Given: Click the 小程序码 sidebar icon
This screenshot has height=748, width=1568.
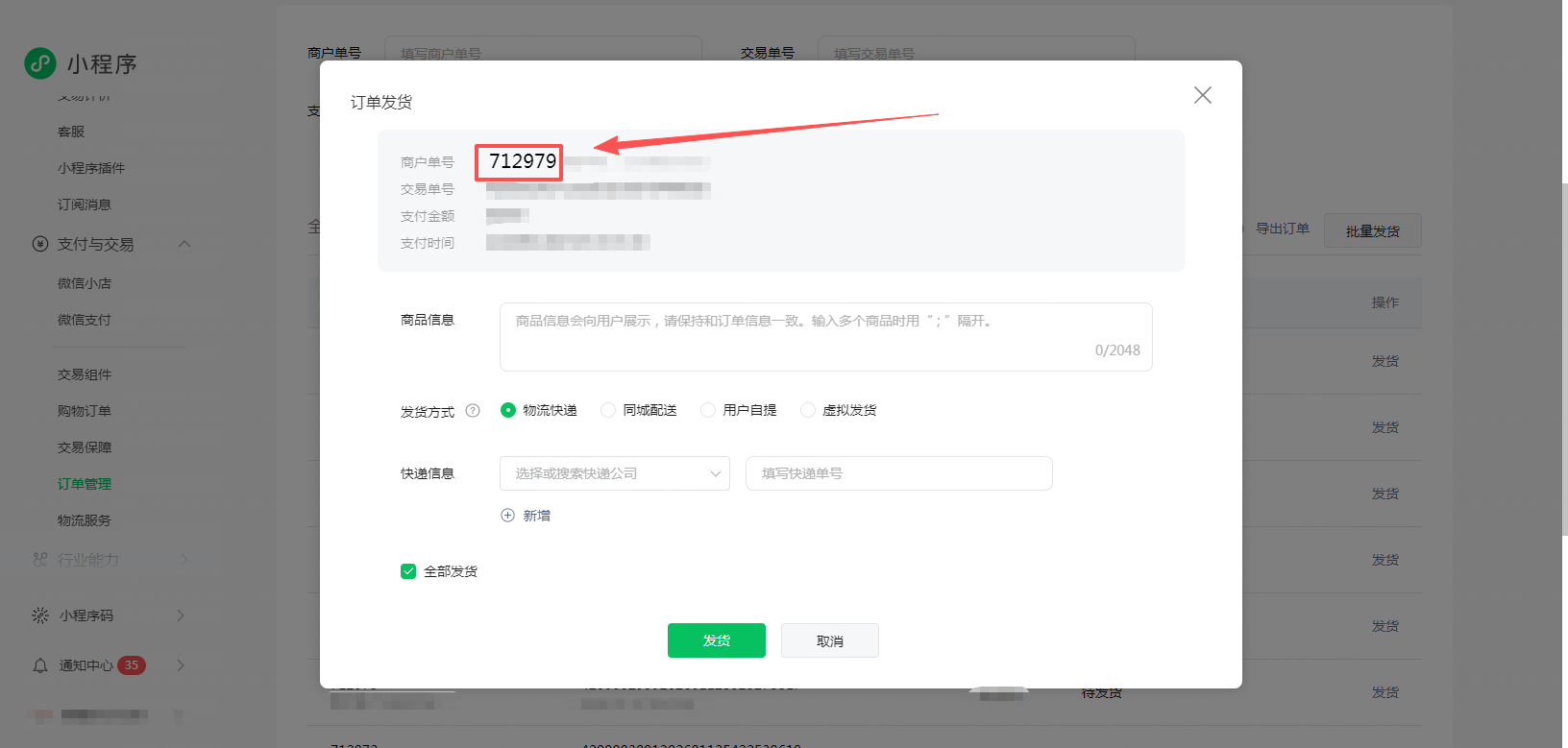Looking at the screenshot, I should point(40,615).
